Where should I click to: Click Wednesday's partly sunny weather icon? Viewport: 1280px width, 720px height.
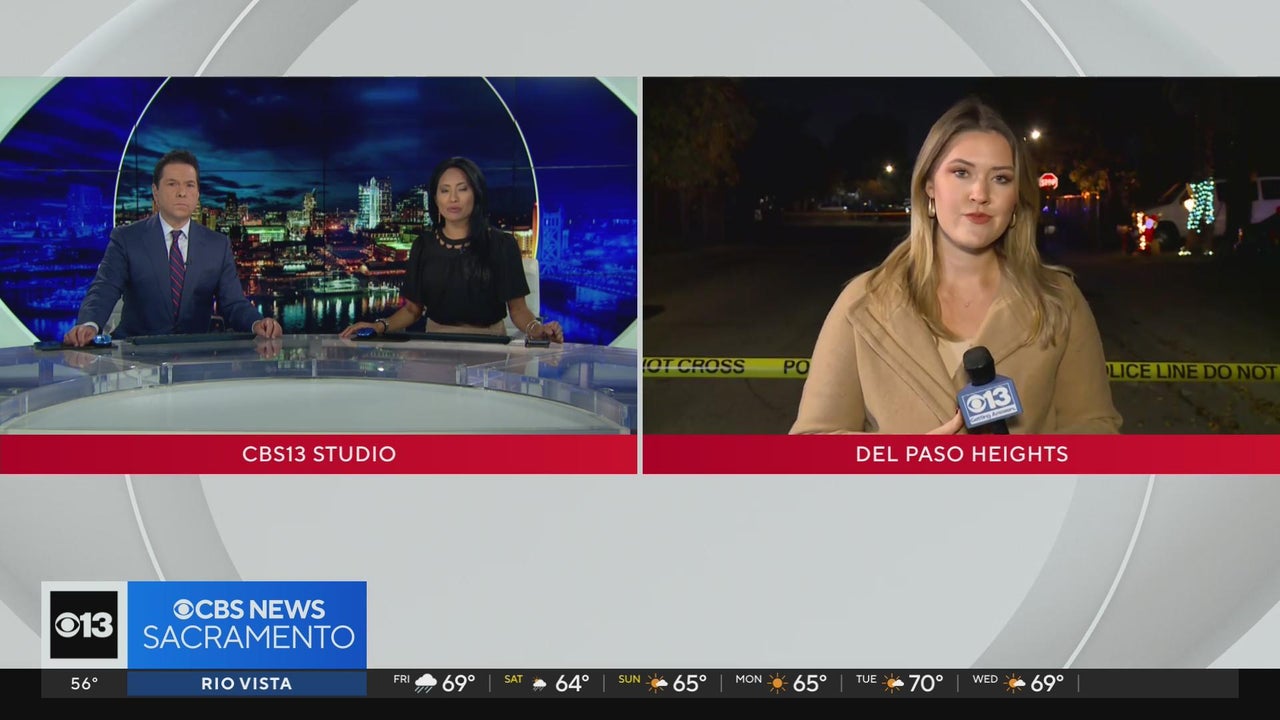(x=1014, y=683)
